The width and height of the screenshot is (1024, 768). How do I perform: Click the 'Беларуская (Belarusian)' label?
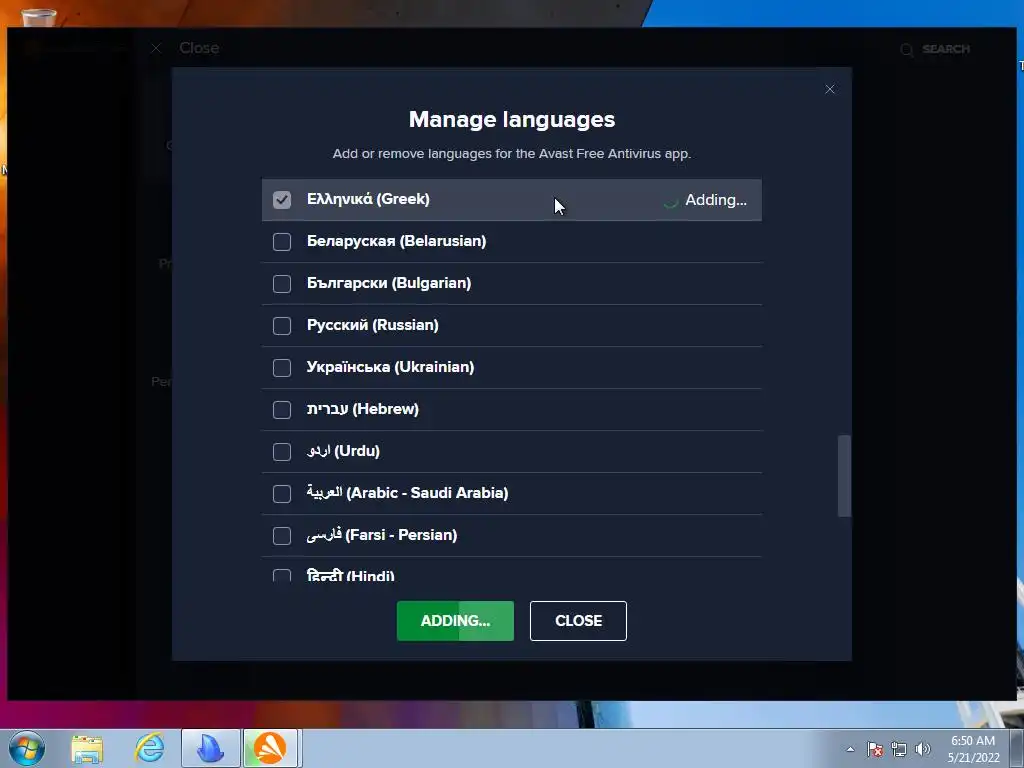click(396, 241)
